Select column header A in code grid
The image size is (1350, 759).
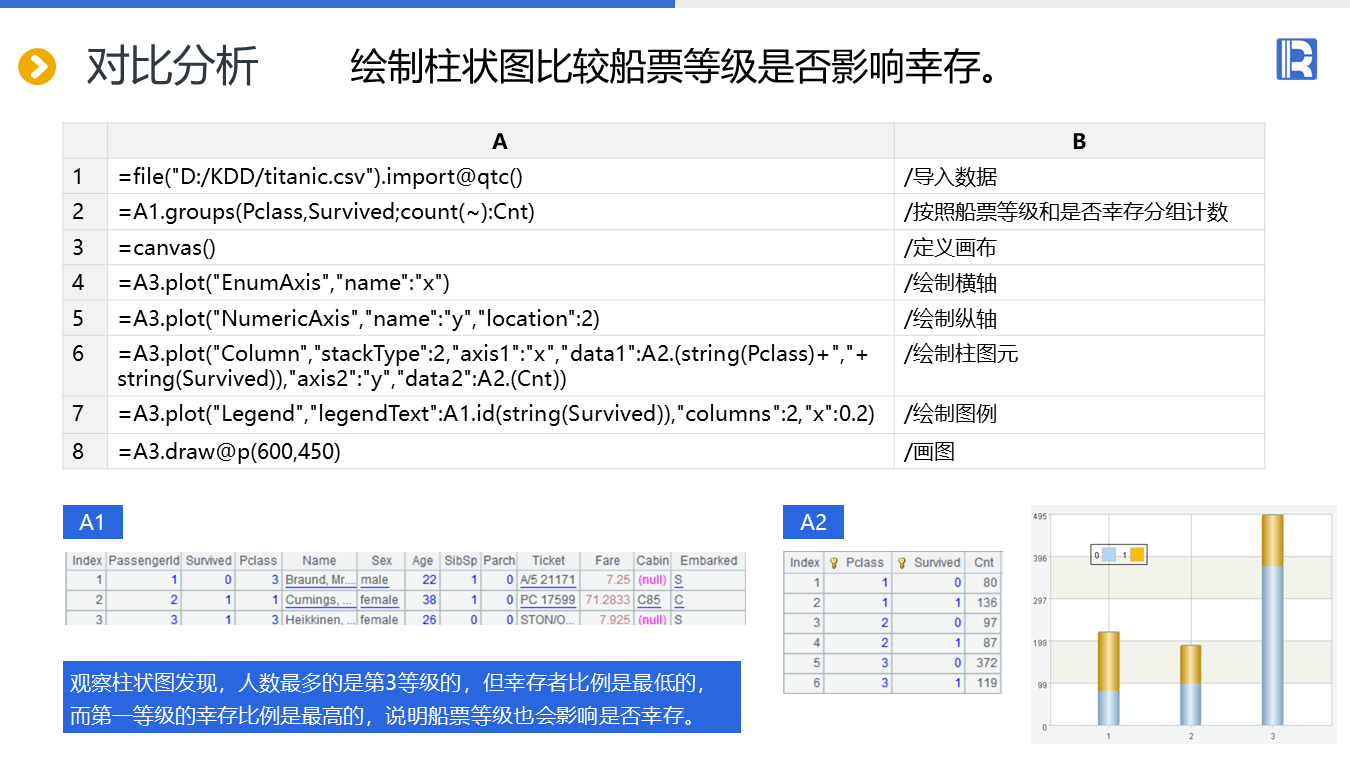(501, 141)
